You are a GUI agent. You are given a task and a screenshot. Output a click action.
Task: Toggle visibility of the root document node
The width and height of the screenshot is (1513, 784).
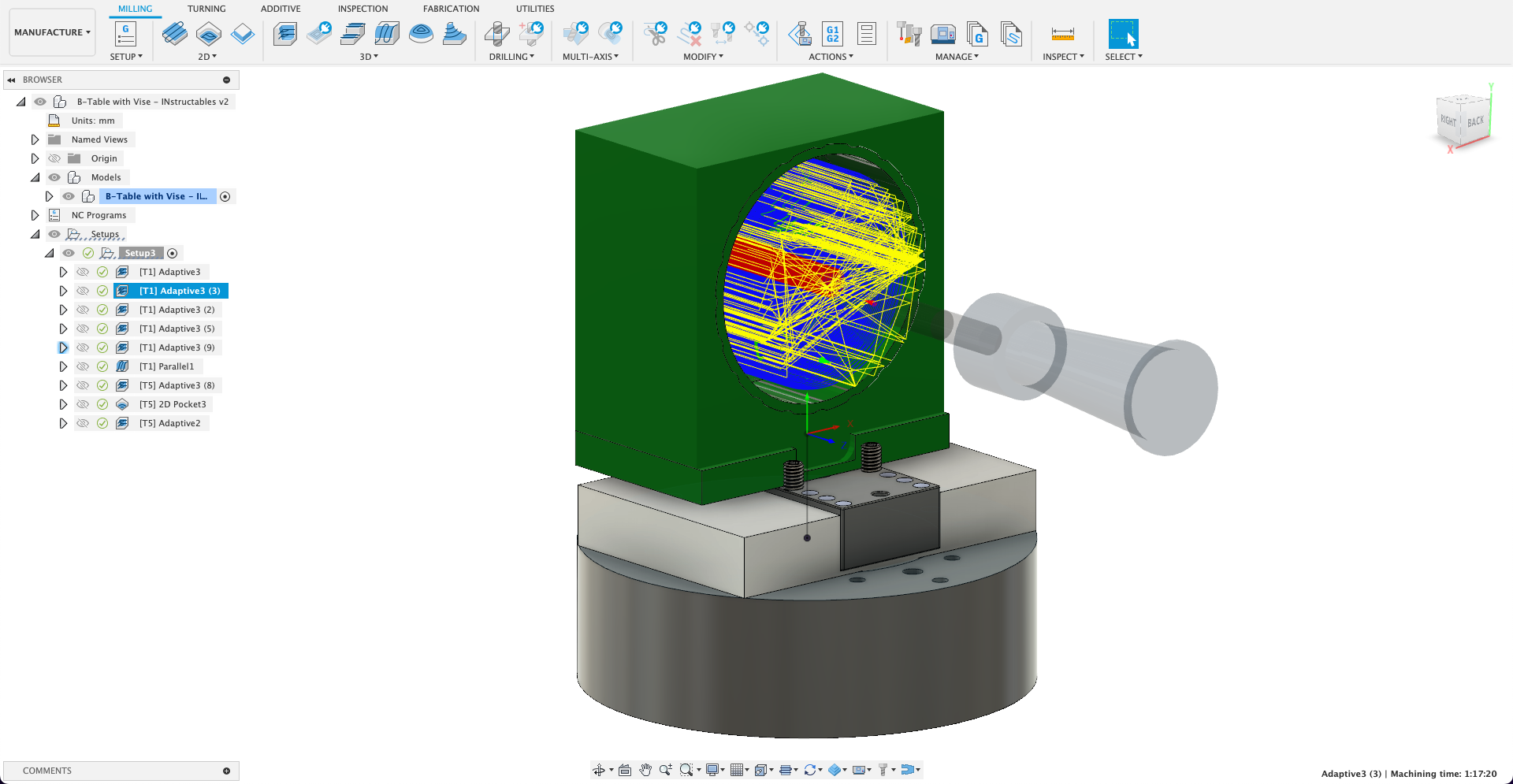tap(40, 102)
